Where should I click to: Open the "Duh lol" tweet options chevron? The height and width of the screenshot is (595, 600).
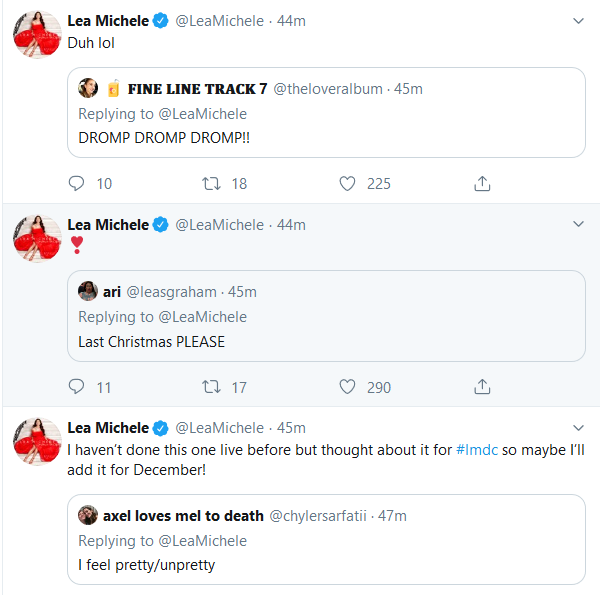[x=578, y=21]
